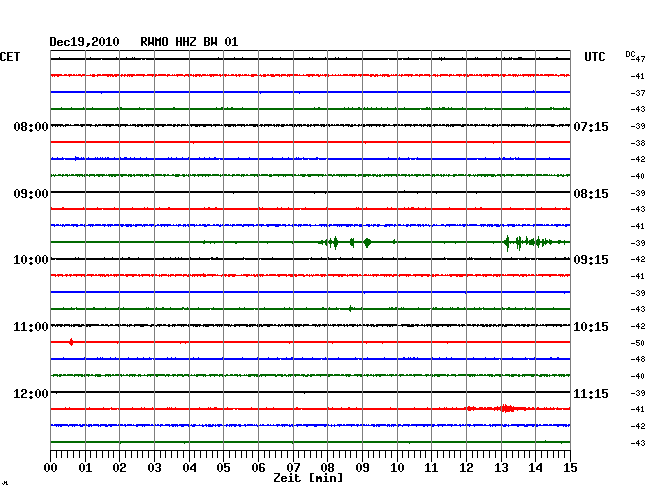Click x-axis minute label 12
Viewport: 650px width, 494px height.
pos(466,467)
